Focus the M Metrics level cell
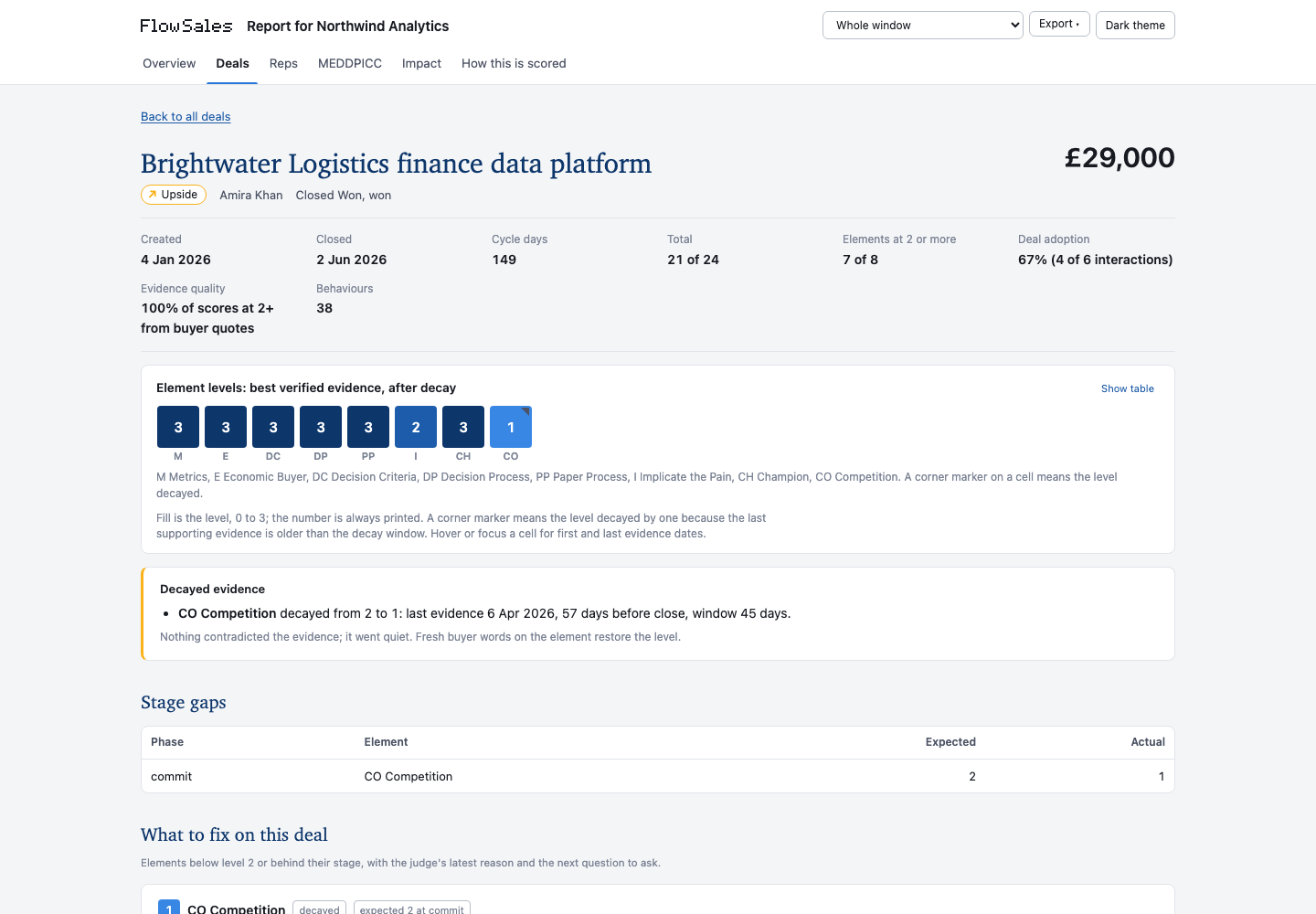 (178, 427)
